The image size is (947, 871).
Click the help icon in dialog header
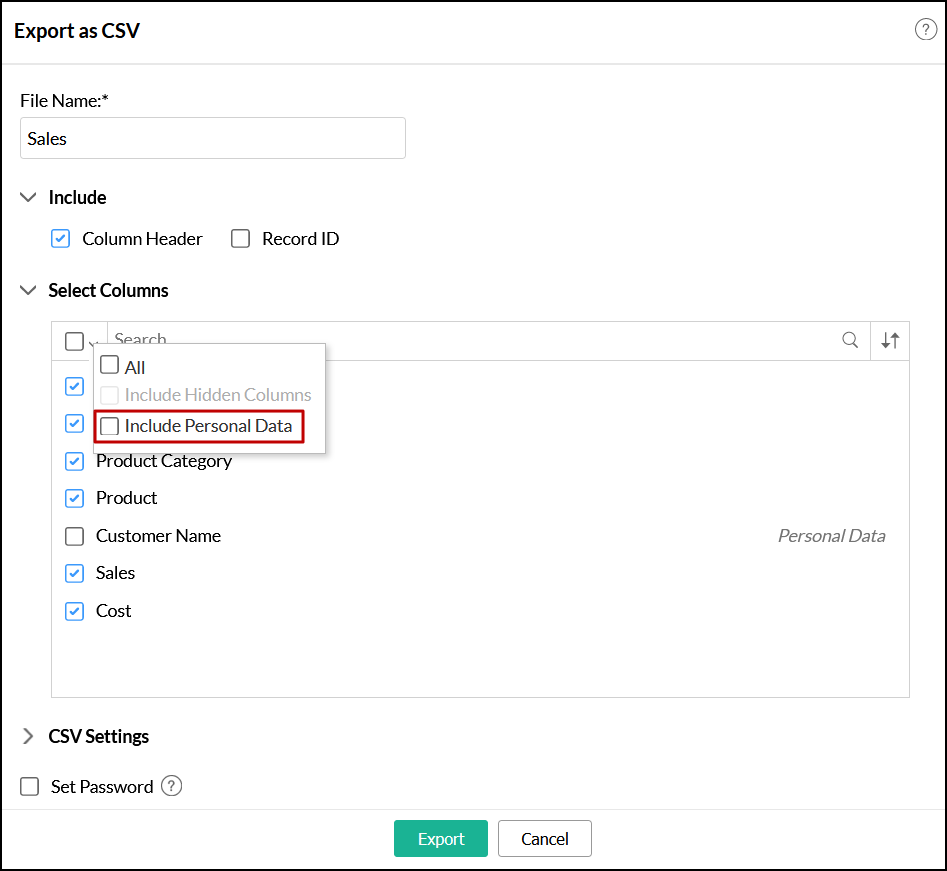click(925, 30)
